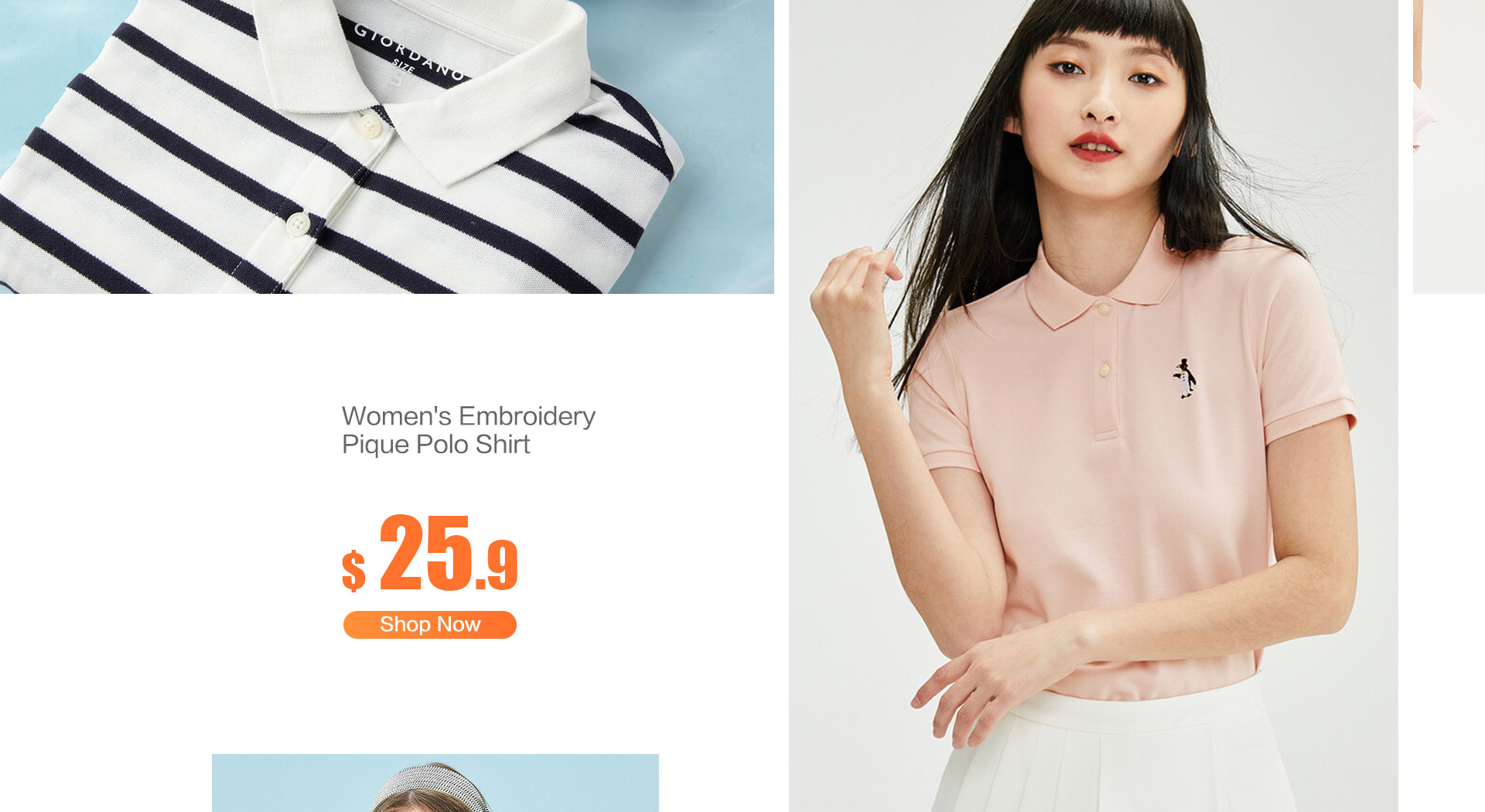Viewport: 1485px width, 812px height.
Task: Click the model's face in the pink polo photo
Action: click(x=1102, y=93)
